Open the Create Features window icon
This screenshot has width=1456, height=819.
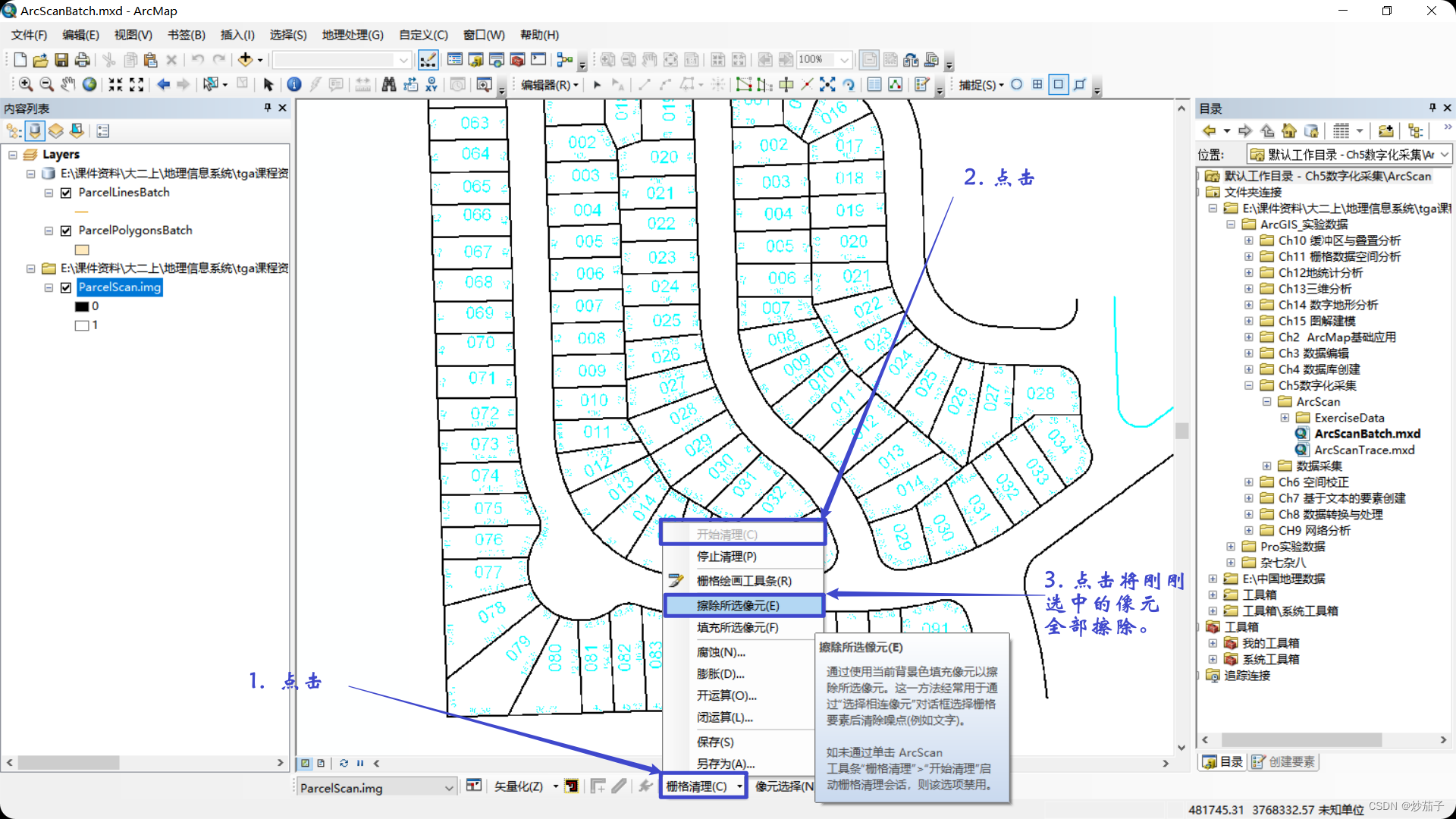(922, 84)
